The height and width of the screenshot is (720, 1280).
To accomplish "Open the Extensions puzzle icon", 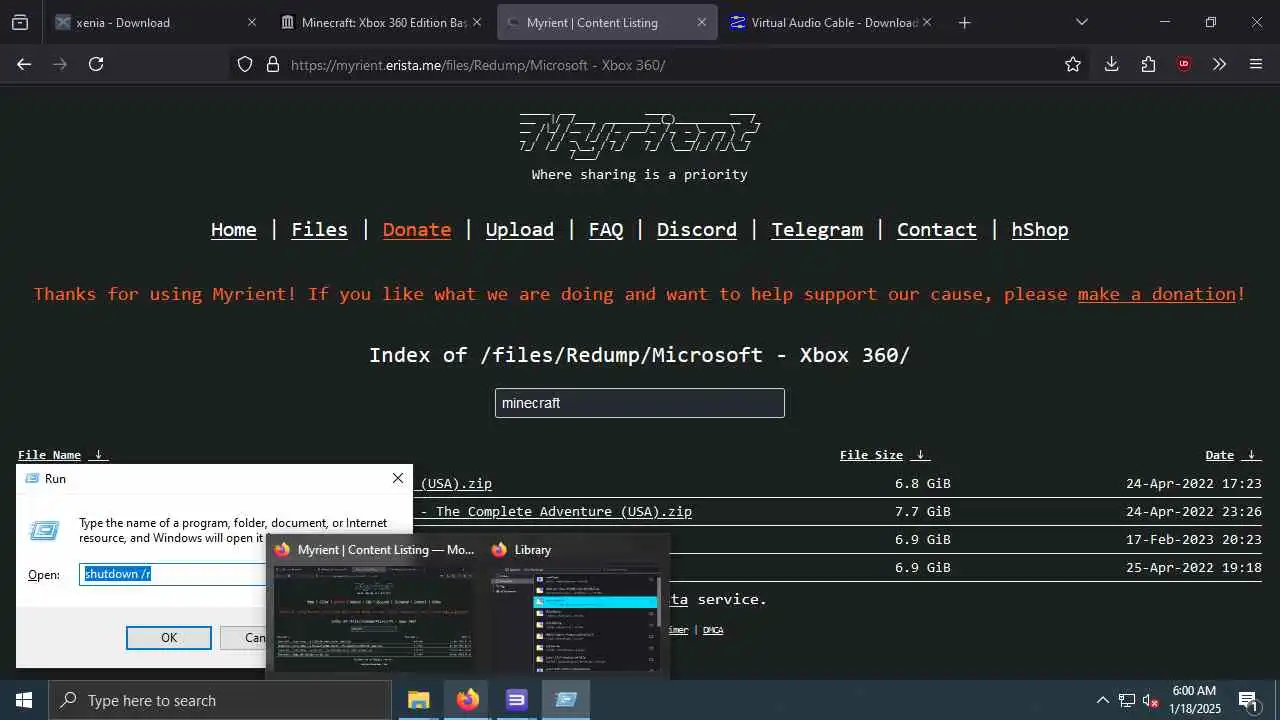I will click(x=1148, y=64).
